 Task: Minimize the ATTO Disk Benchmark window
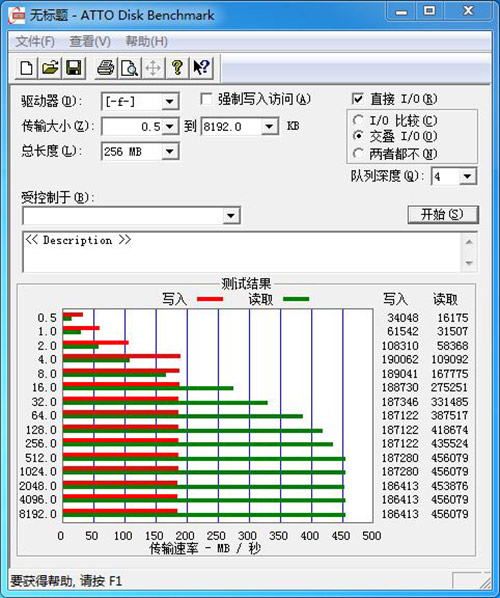click(401, 12)
